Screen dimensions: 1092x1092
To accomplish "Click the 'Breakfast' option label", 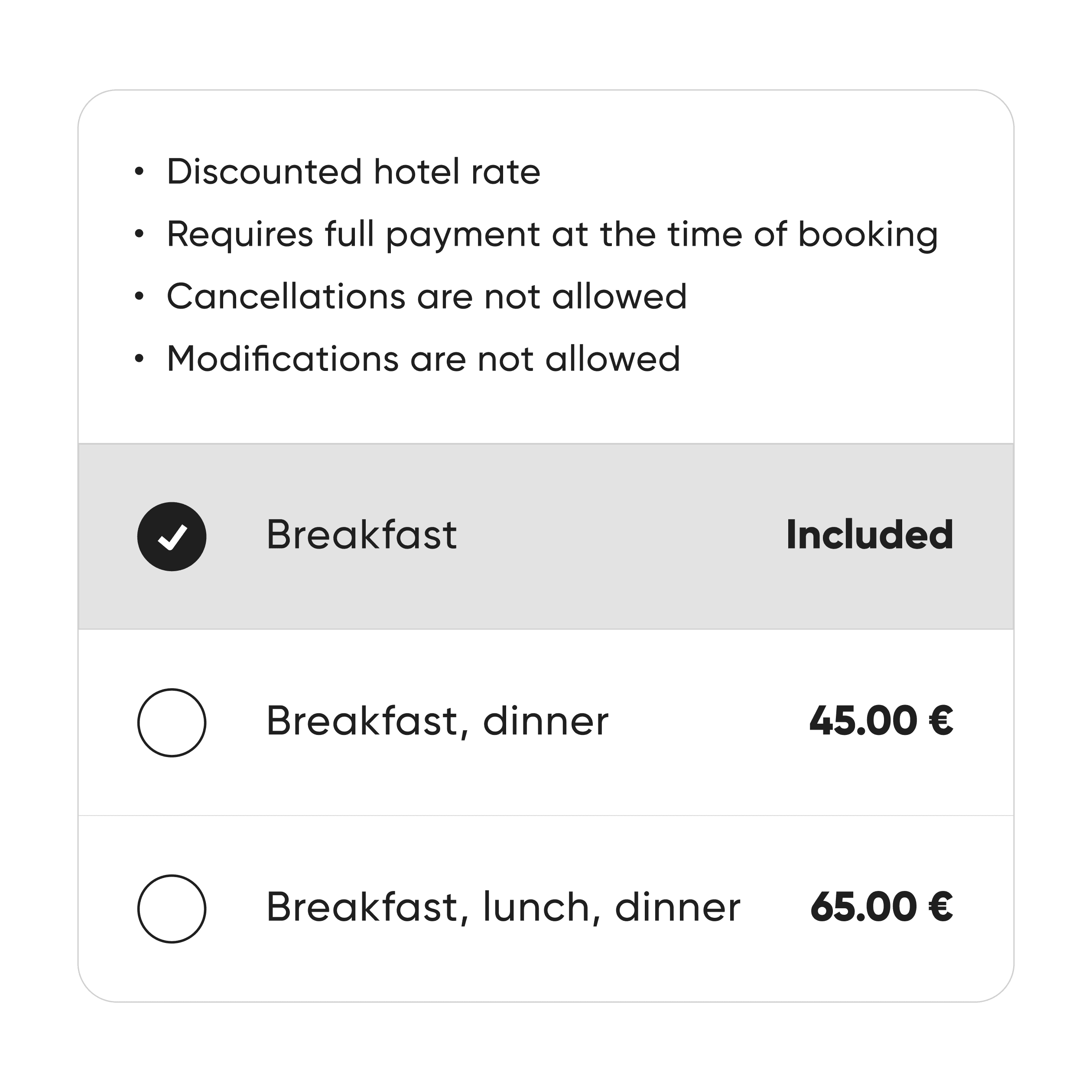I will pos(361,535).
